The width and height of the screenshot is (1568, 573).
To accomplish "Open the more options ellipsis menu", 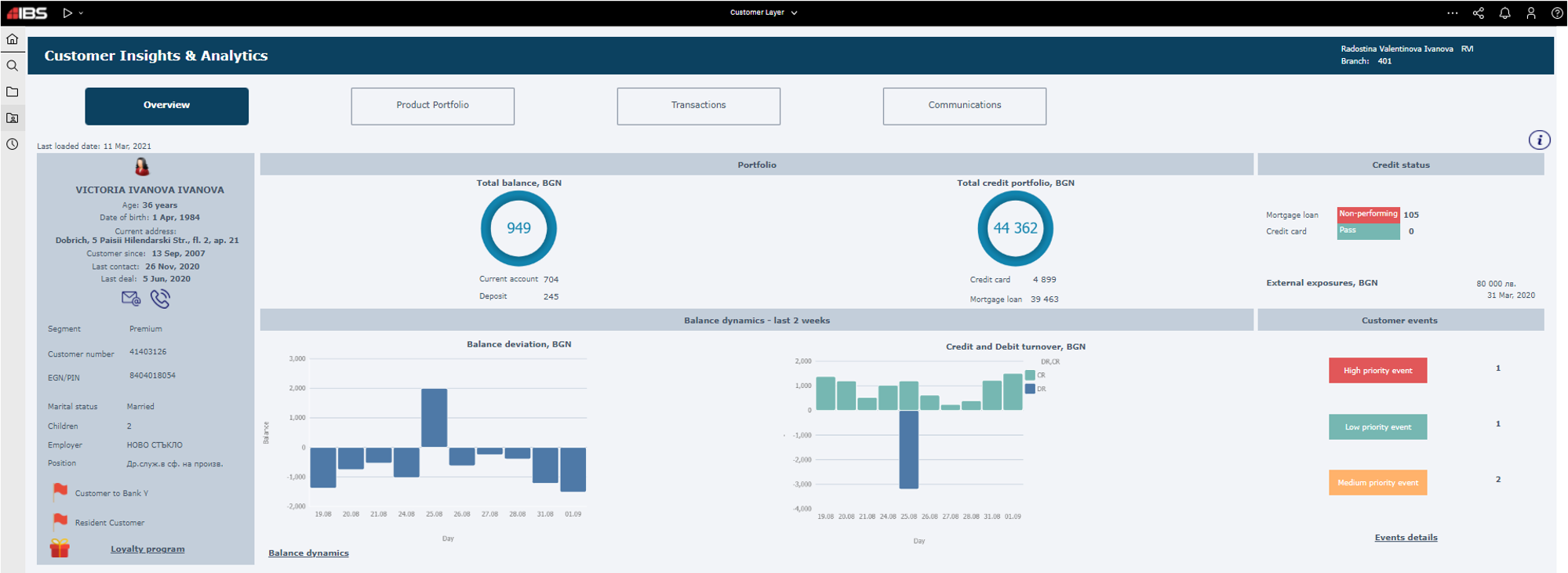I will (1452, 13).
